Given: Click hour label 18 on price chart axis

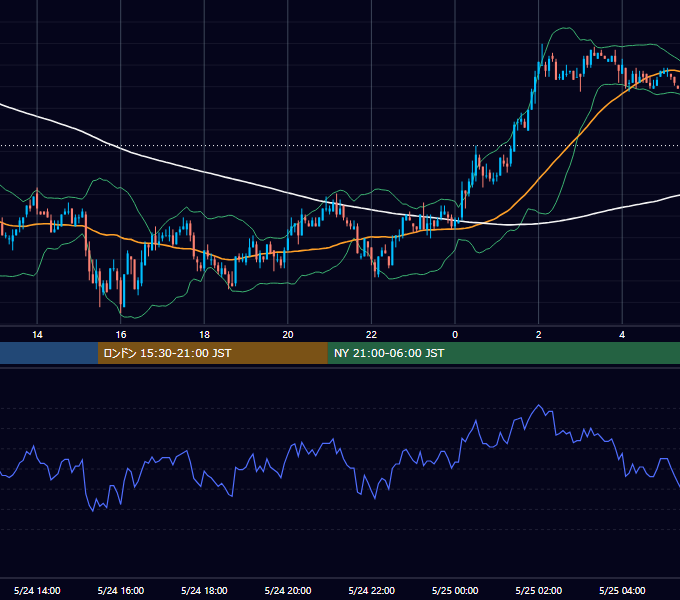Looking at the screenshot, I should [x=204, y=335].
